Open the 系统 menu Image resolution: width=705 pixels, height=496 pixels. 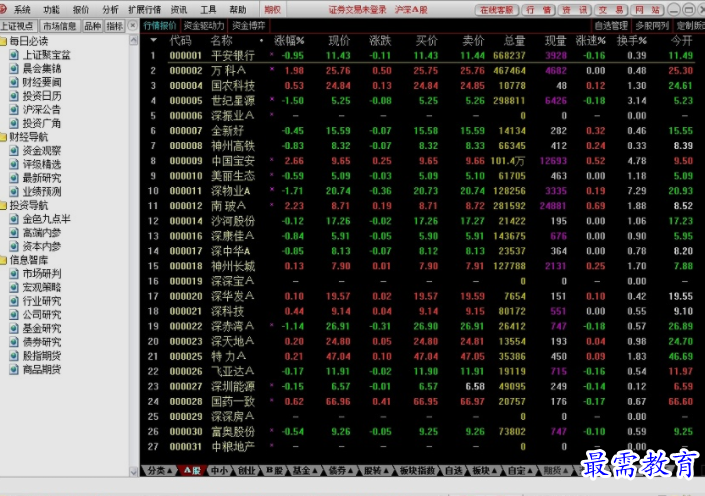pos(22,9)
